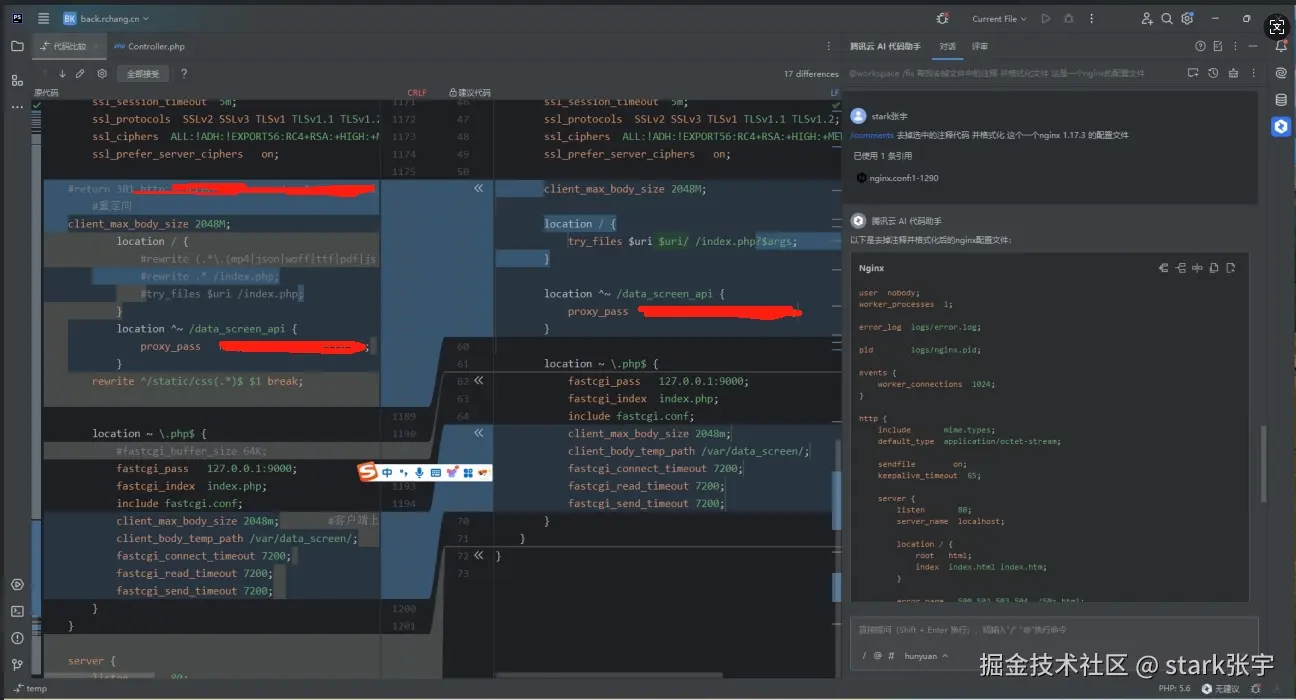The image size is (1296, 700).
Task: Open the diff tab options menu
Action: point(828,46)
